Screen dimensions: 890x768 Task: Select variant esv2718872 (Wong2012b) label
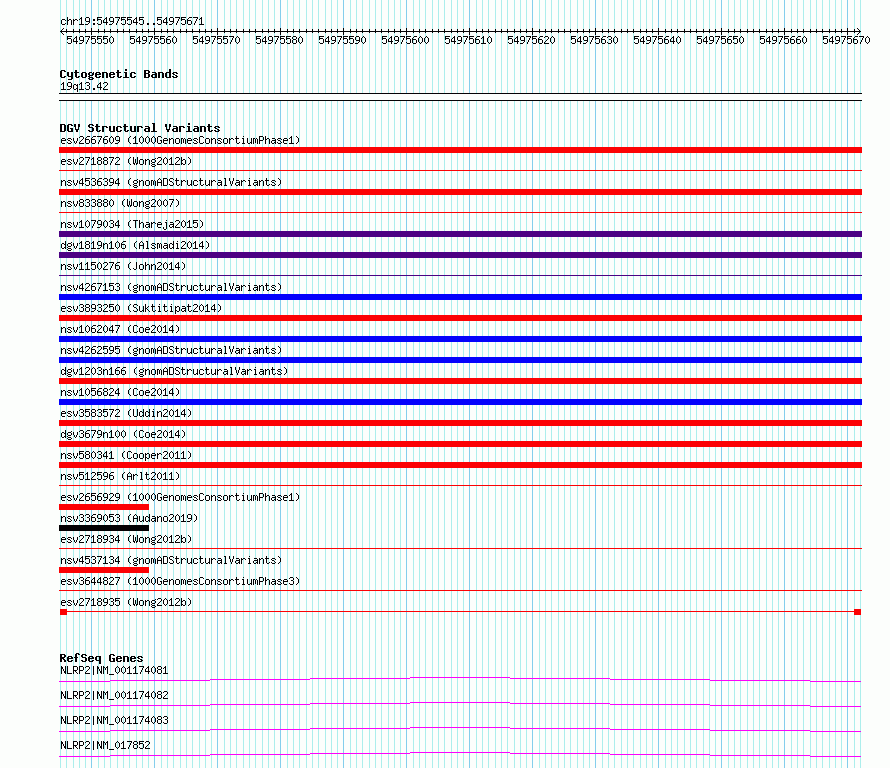point(126,161)
